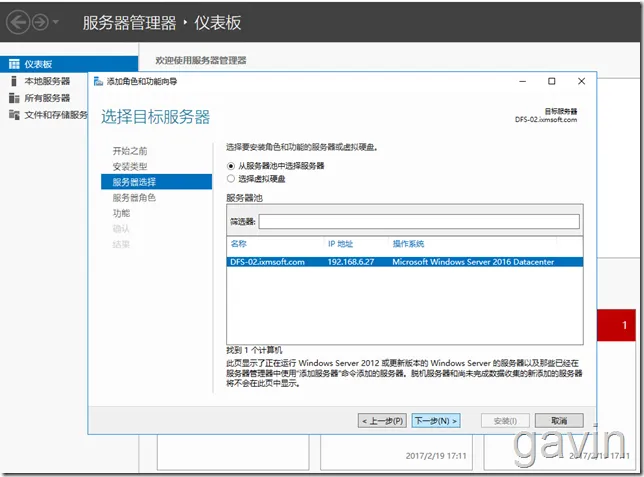Click the 上一步(P) previous button

[382, 421]
